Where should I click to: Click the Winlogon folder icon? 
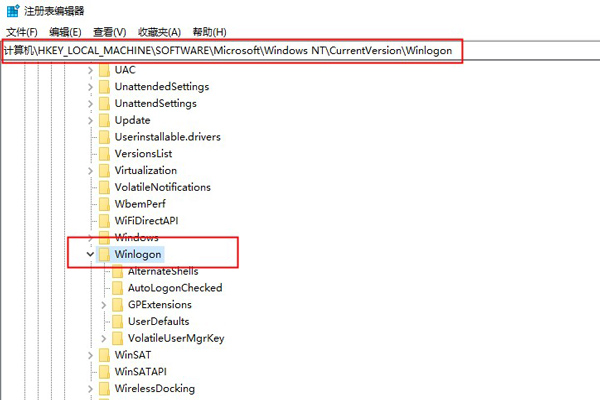(x=104, y=254)
